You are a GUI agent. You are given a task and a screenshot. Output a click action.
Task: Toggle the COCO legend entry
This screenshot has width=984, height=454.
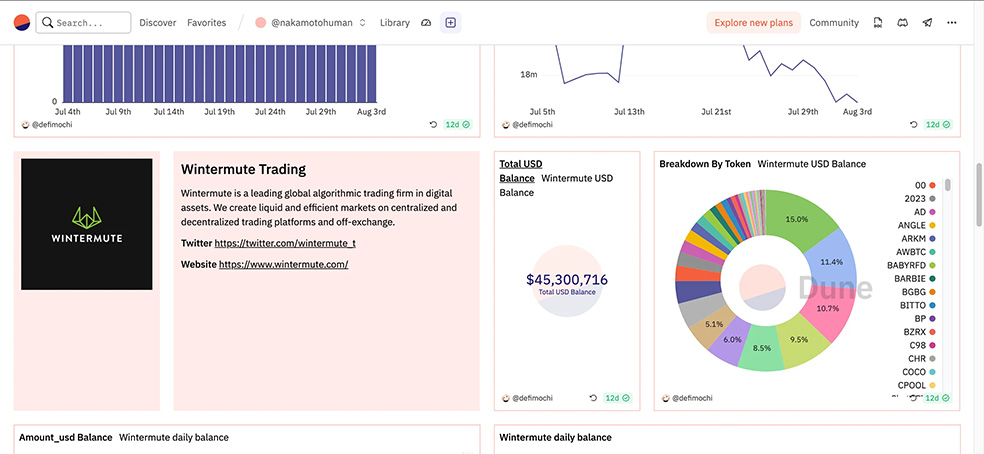(x=919, y=372)
